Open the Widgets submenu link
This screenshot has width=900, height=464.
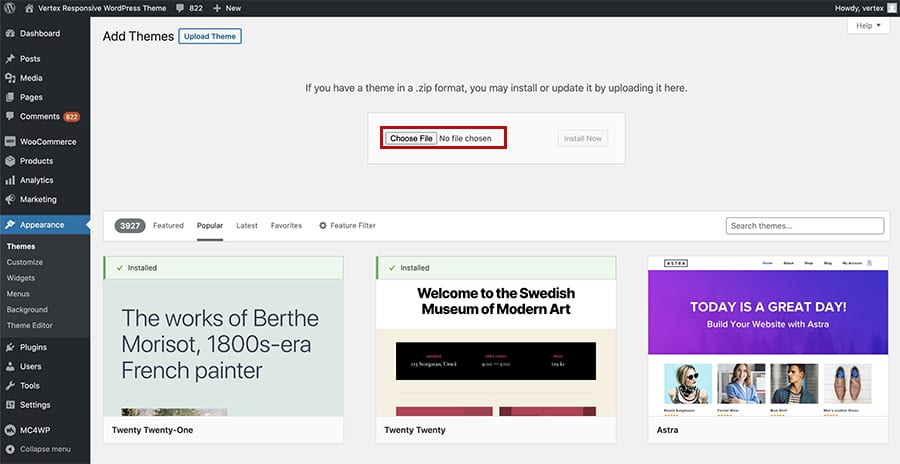(x=21, y=278)
